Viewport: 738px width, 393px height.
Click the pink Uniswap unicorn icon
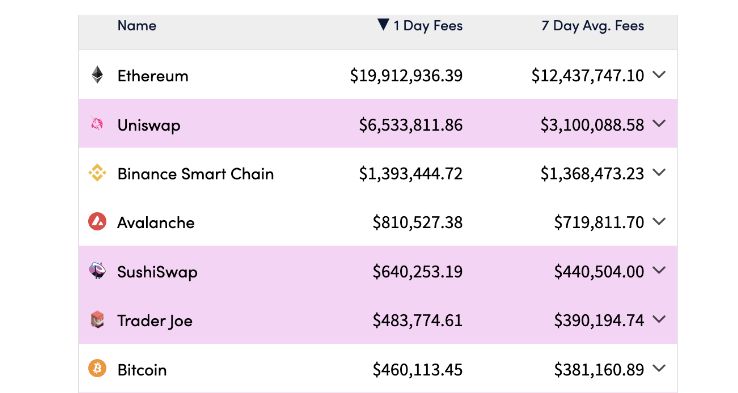point(97,124)
